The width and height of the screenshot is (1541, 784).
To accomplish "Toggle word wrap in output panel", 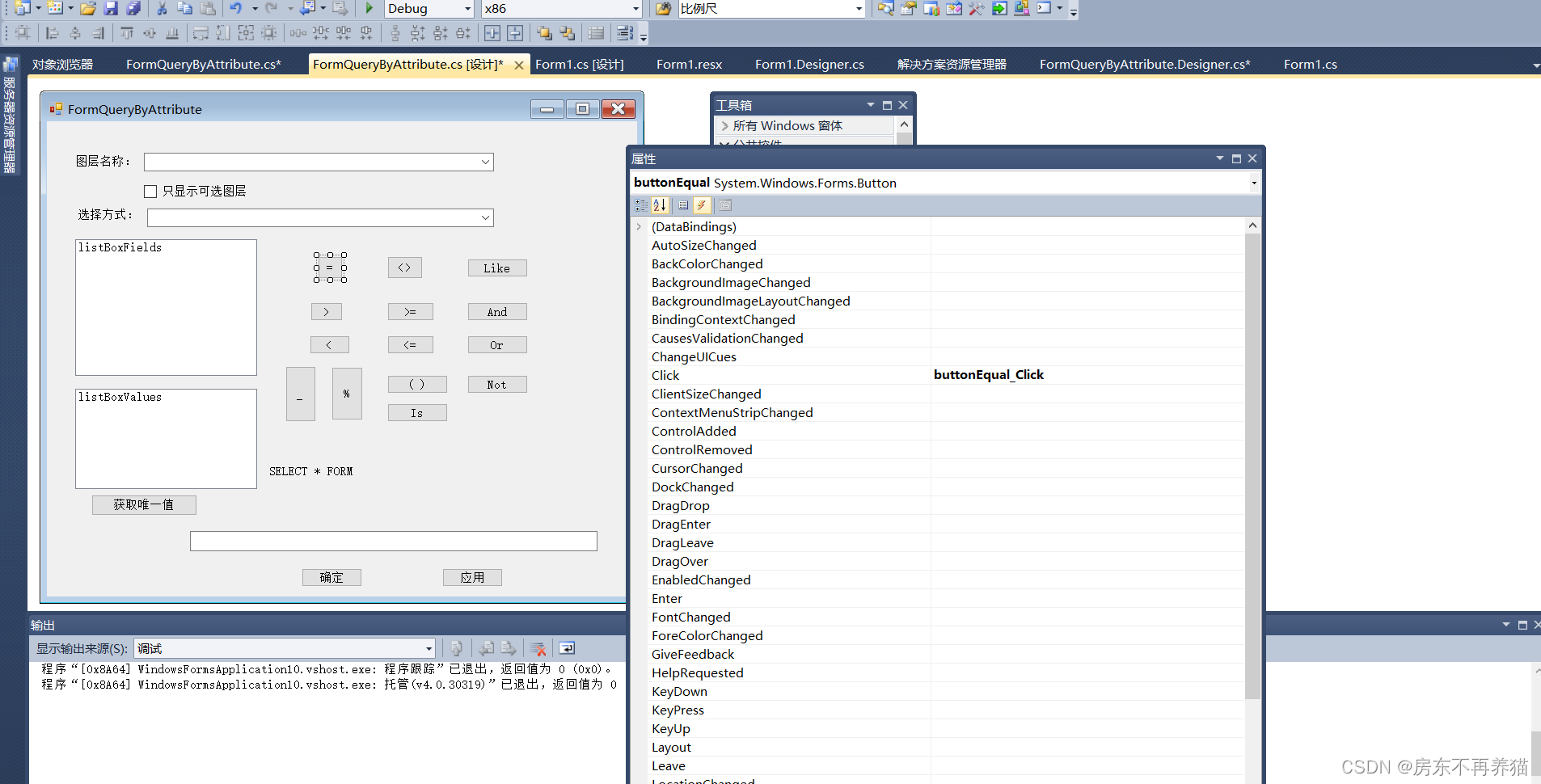I will tap(567, 648).
